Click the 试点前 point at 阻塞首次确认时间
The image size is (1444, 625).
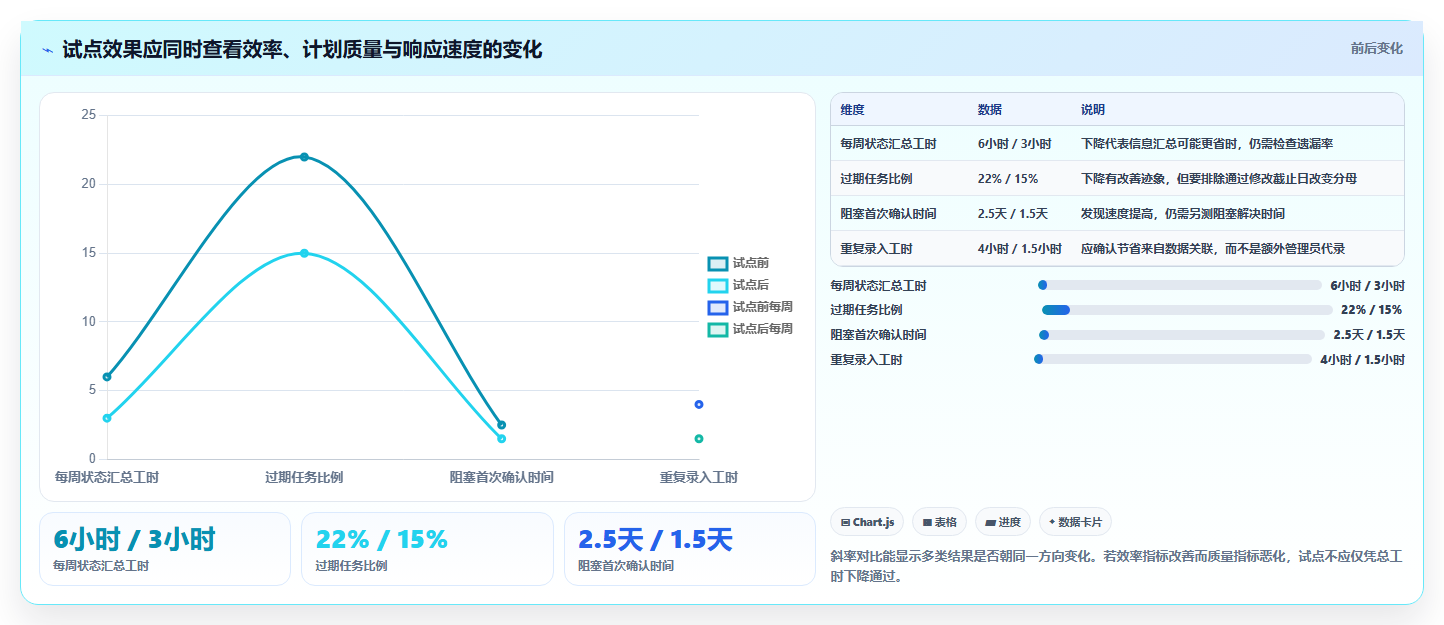[x=502, y=425]
